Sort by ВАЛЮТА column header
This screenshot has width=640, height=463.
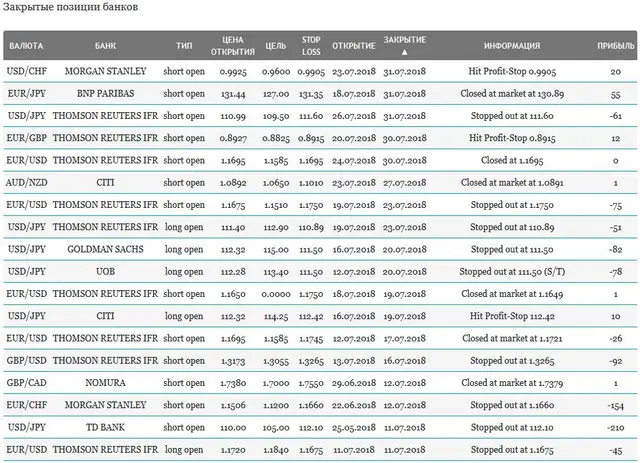tap(26, 46)
